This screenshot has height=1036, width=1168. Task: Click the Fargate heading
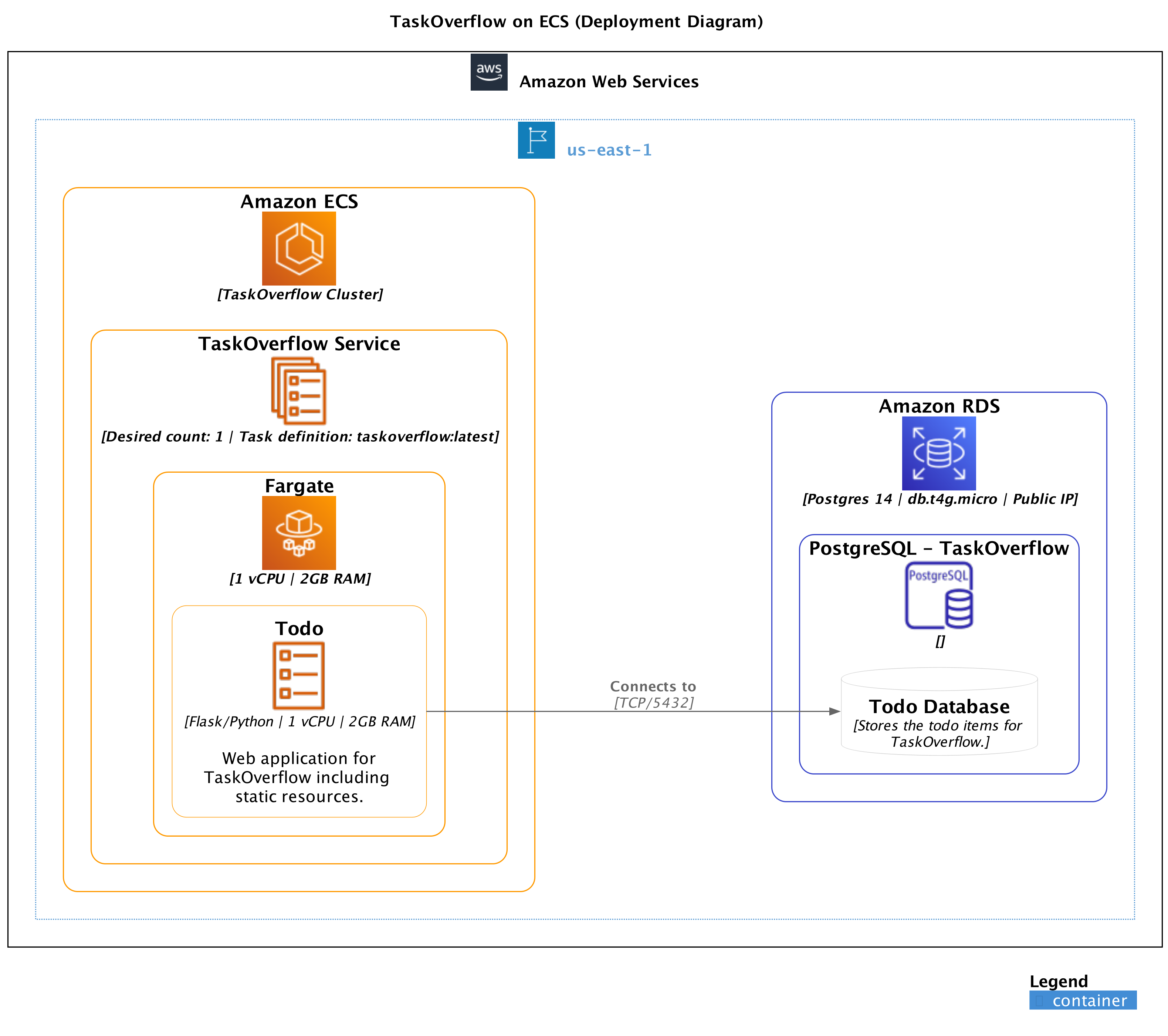(x=299, y=486)
